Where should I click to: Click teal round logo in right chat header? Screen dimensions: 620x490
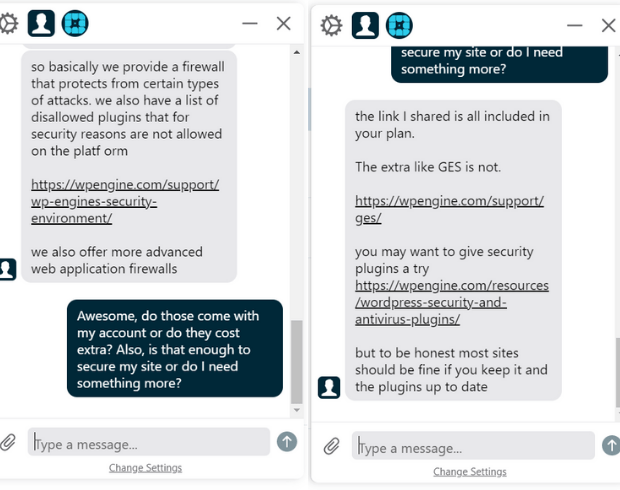(399, 25)
